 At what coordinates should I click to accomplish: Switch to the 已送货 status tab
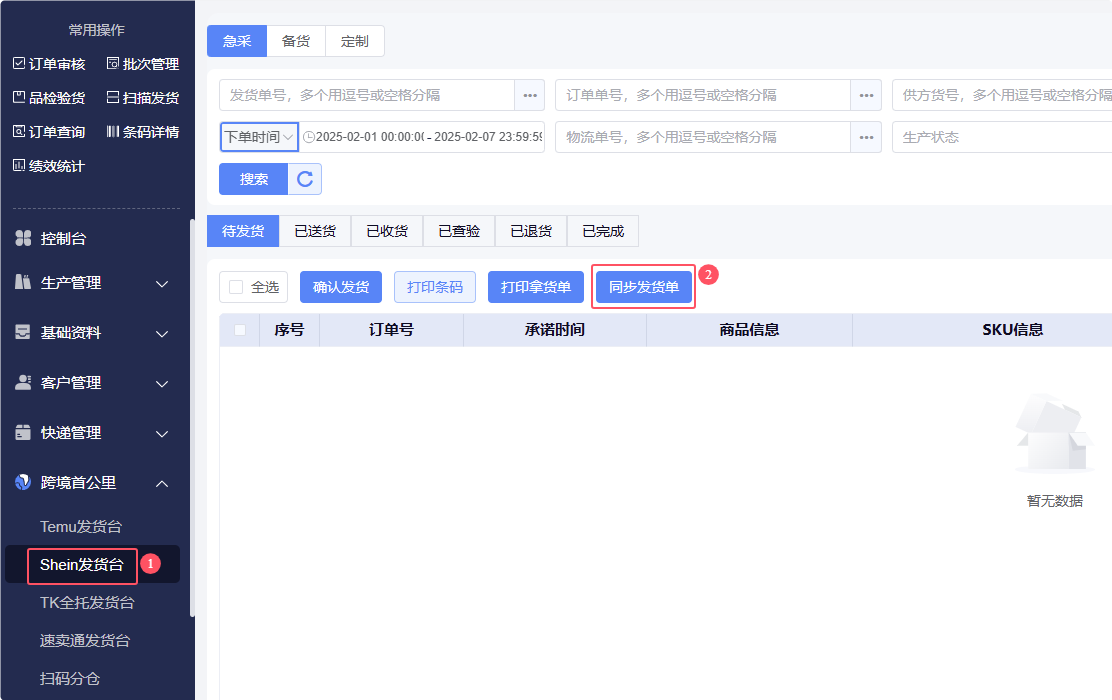coord(315,231)
